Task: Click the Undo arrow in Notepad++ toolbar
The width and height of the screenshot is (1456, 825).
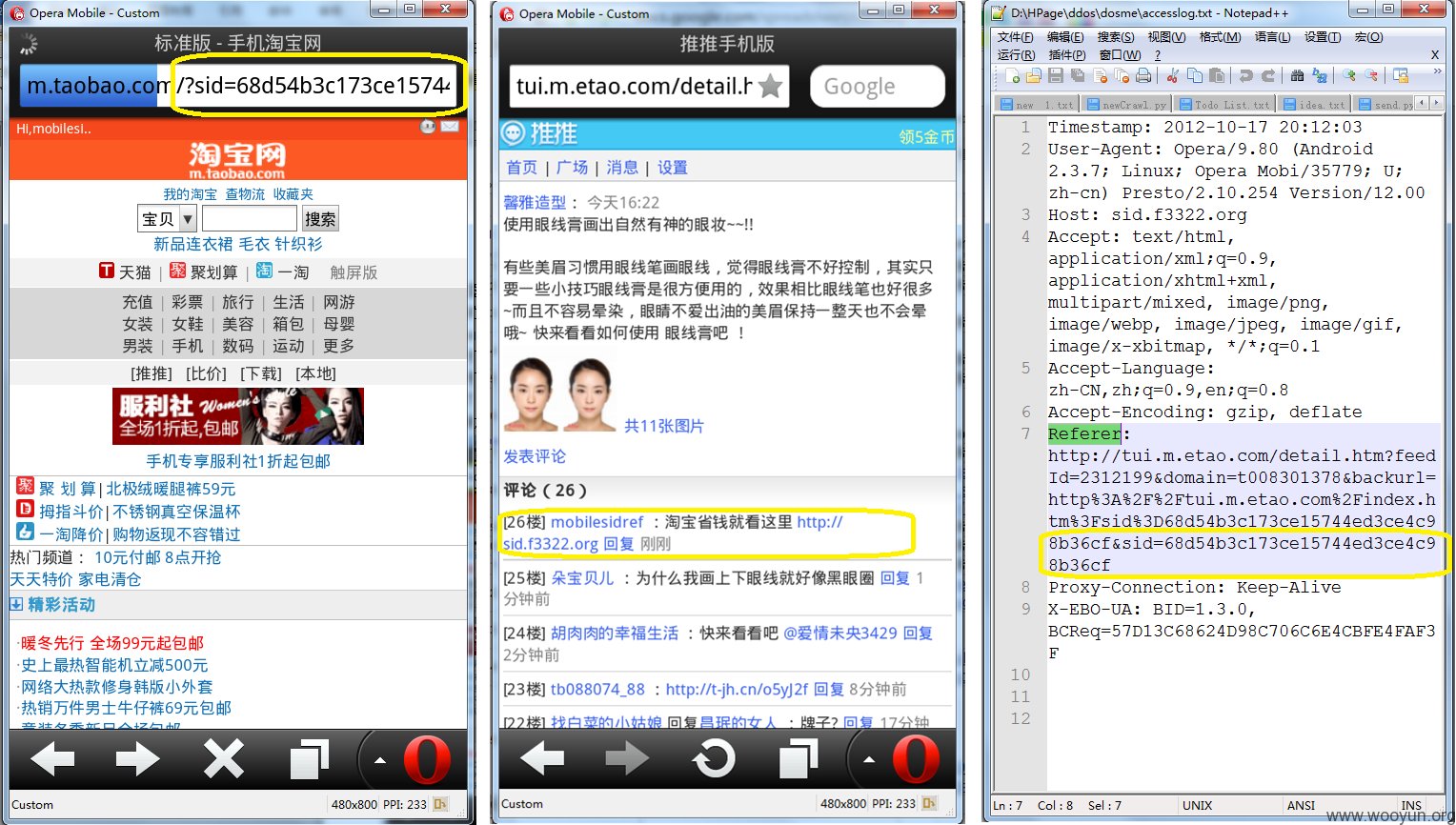Action: coord(1246,75)
